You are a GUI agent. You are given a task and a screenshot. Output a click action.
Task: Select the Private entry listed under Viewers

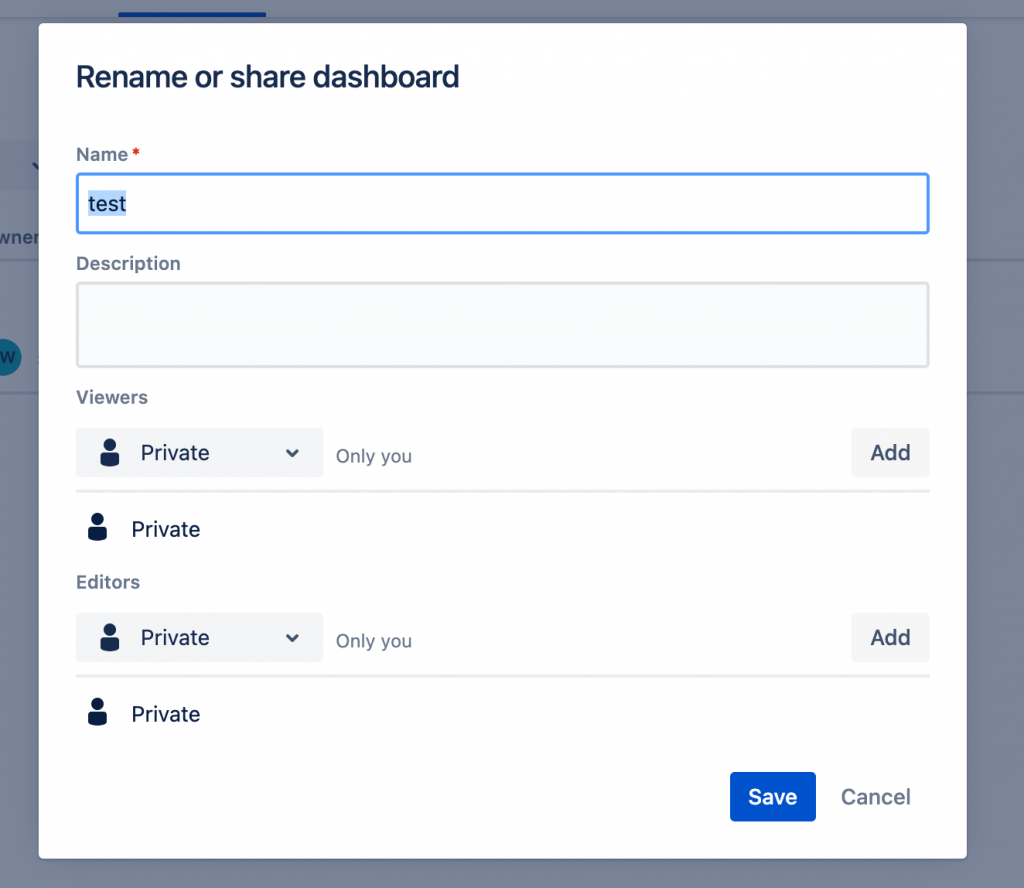166,529
